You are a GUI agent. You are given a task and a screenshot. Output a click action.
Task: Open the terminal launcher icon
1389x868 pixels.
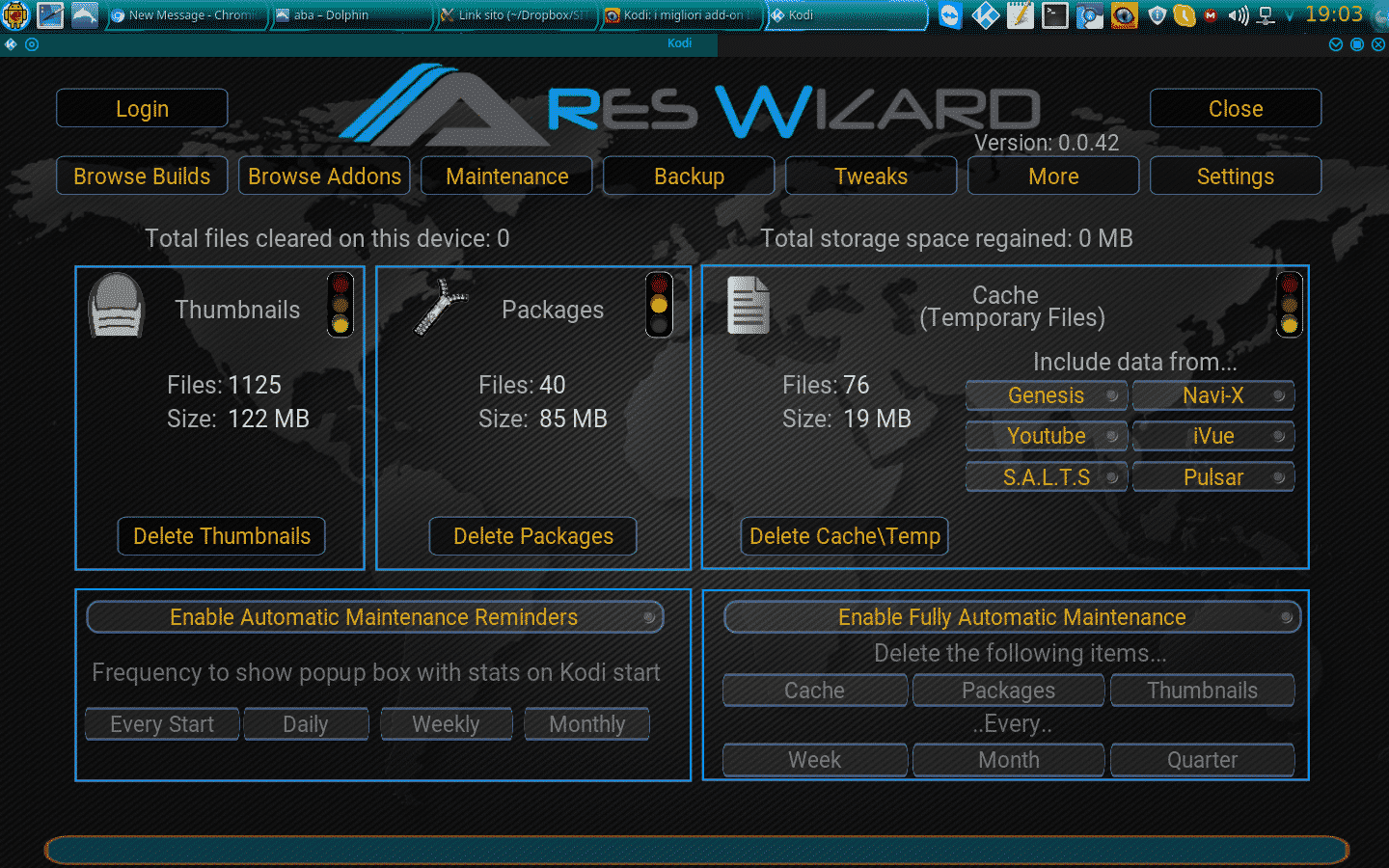(1054, 15)
